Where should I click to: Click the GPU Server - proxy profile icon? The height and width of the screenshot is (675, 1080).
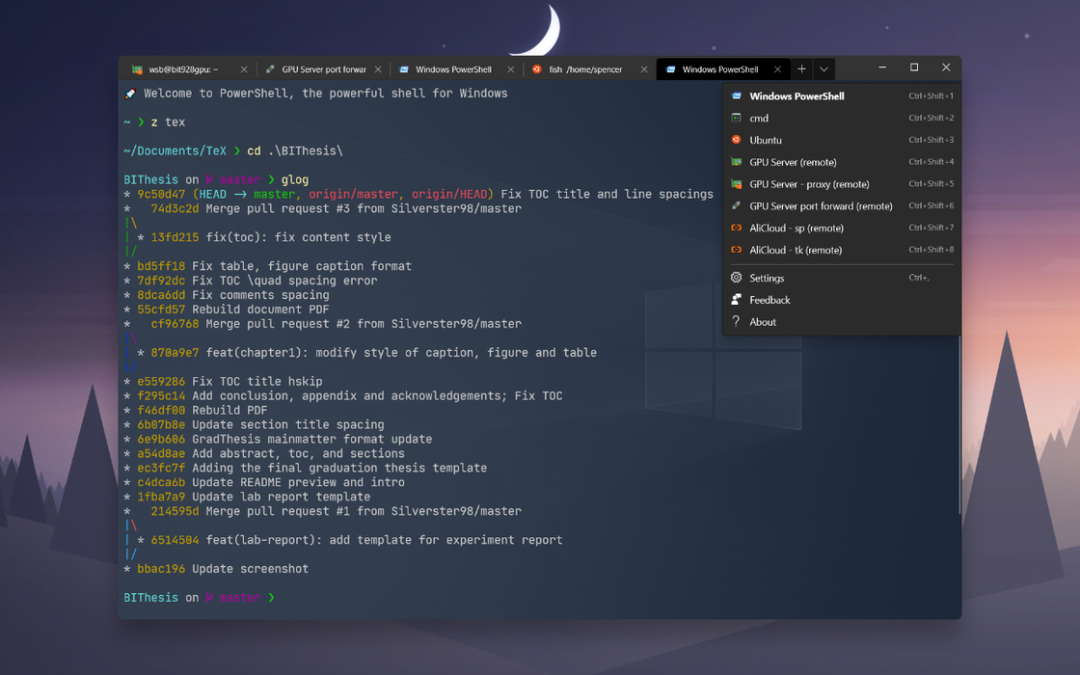click(x=737, y=184)
